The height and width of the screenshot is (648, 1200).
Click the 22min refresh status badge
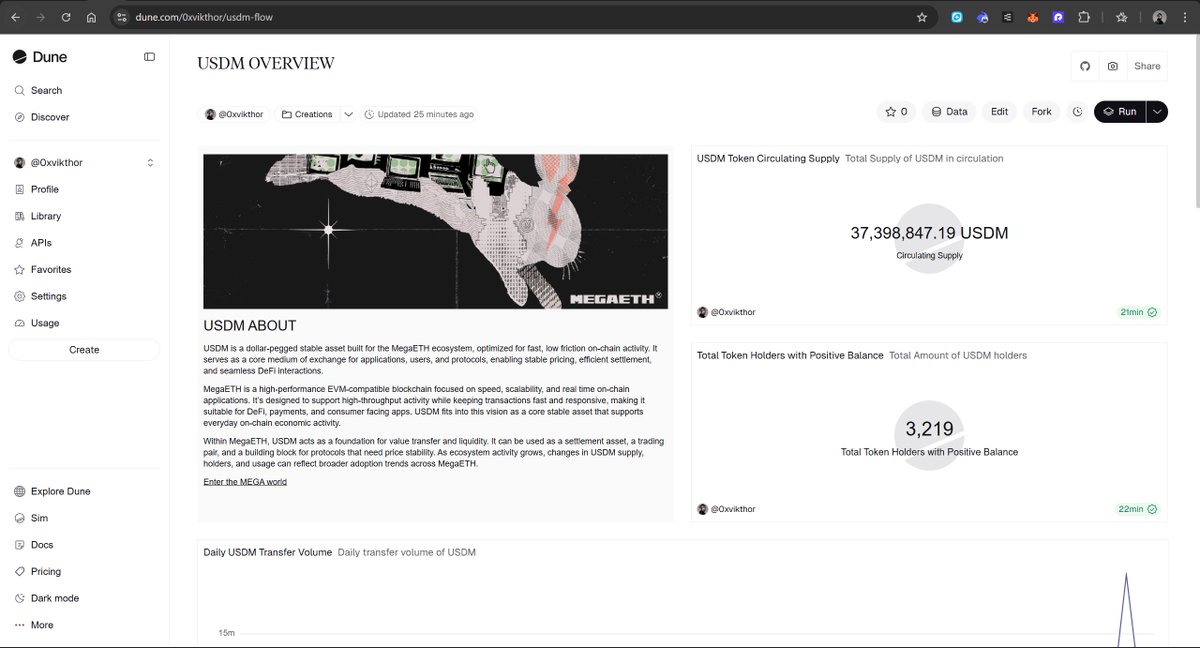(x=1138, y=509)
